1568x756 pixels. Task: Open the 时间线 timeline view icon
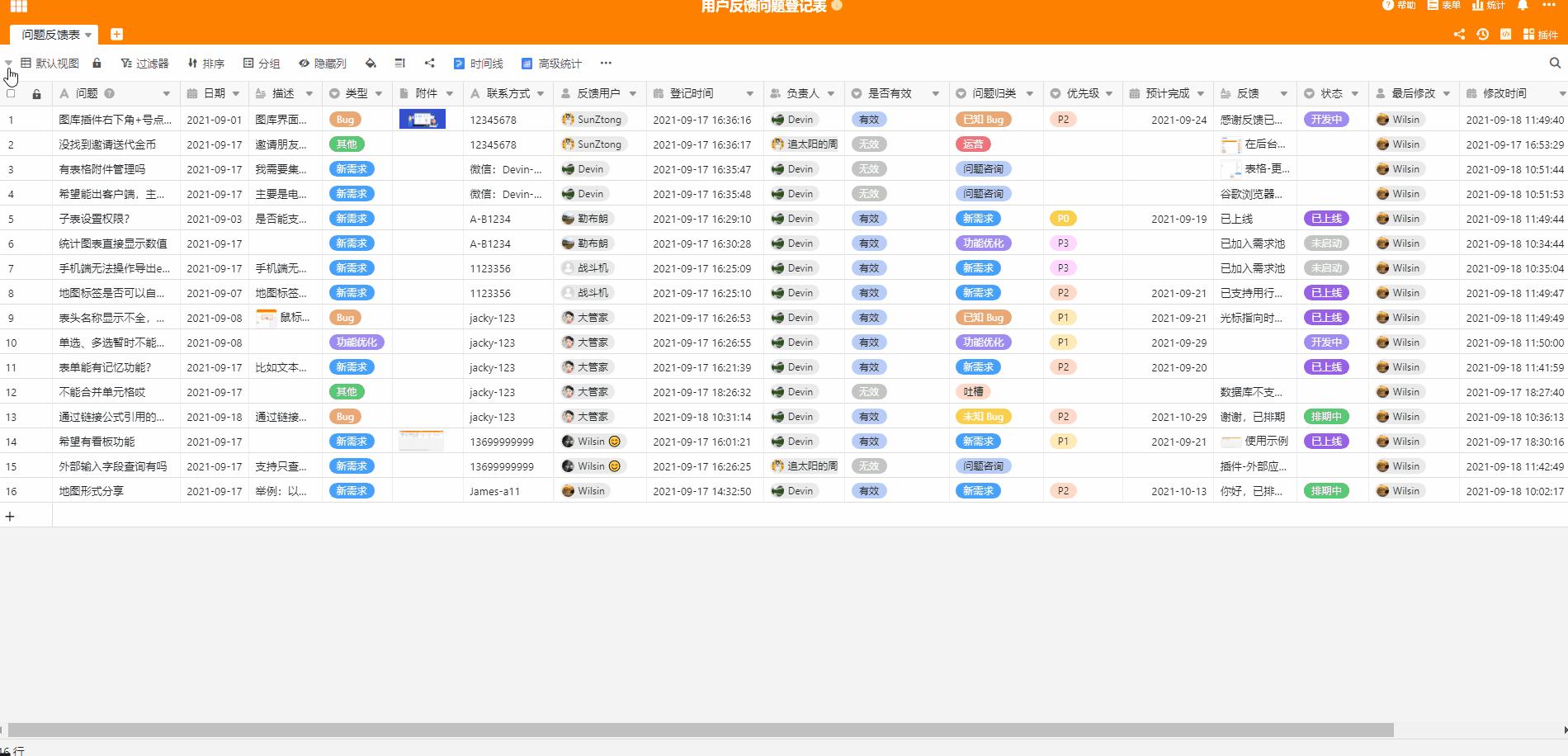tap(479, 63)
